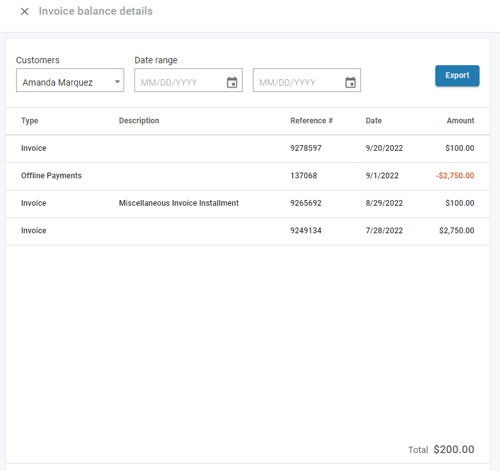Sort by the Date column header

pos(373,121)
